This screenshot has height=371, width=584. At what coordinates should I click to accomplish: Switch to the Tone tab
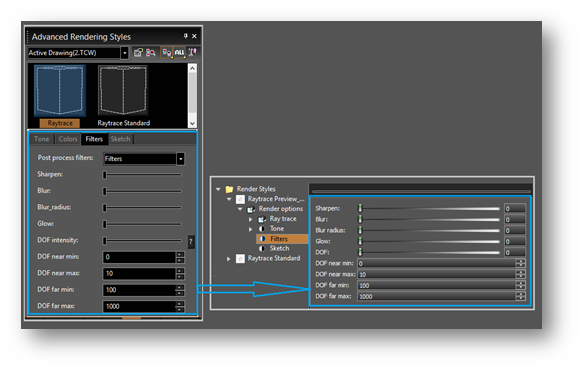(x=42, y=139)
